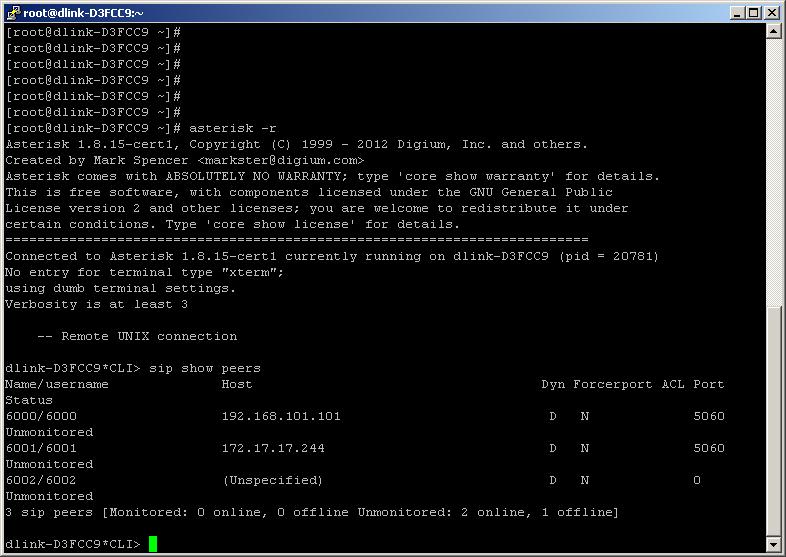Click the 'Dyn' column header
The image size is (786, 557).
coord(553,385)
